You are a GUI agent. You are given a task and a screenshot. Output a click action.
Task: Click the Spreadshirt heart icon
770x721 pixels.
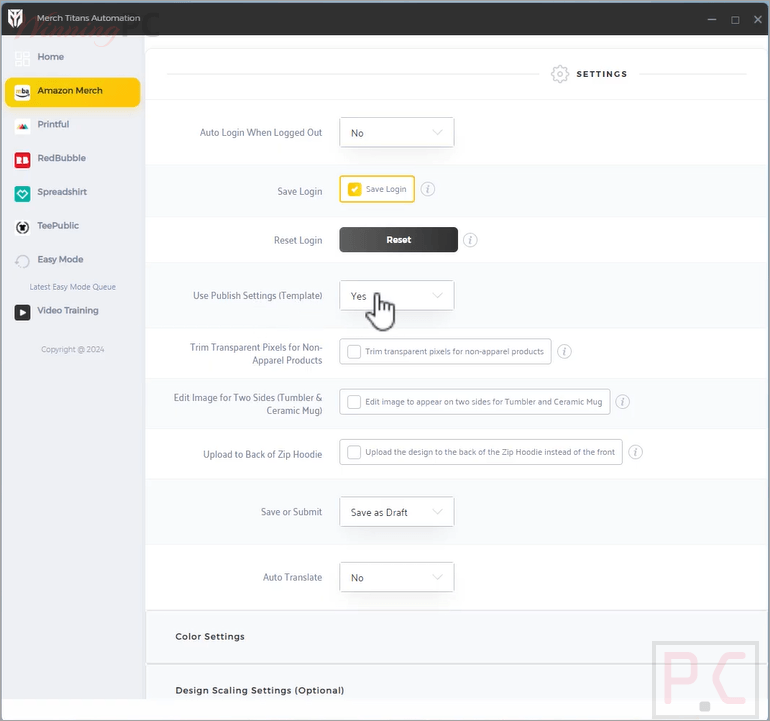click(x=22, y=194)
